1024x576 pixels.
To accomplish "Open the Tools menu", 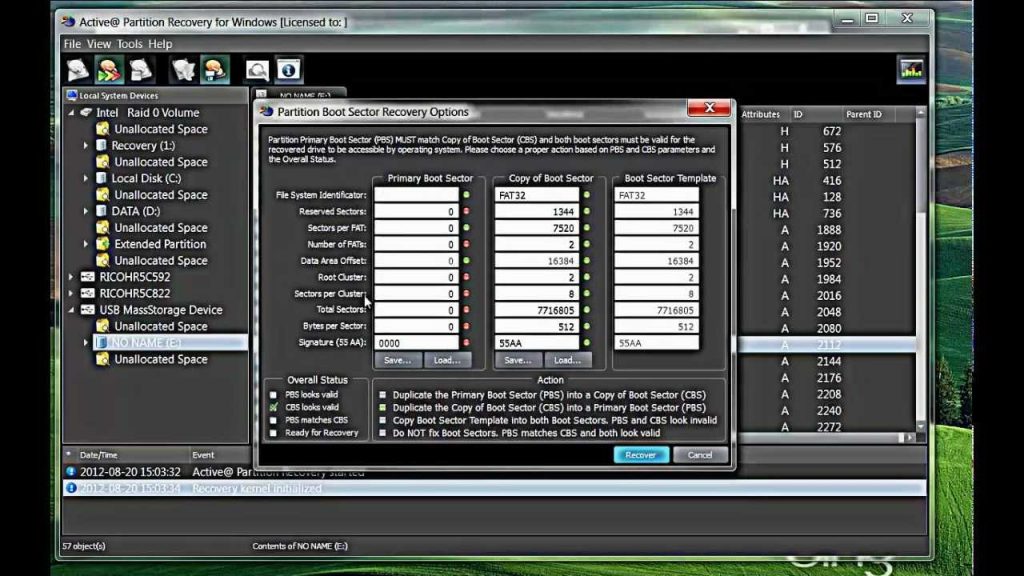I will pos(129,44).
